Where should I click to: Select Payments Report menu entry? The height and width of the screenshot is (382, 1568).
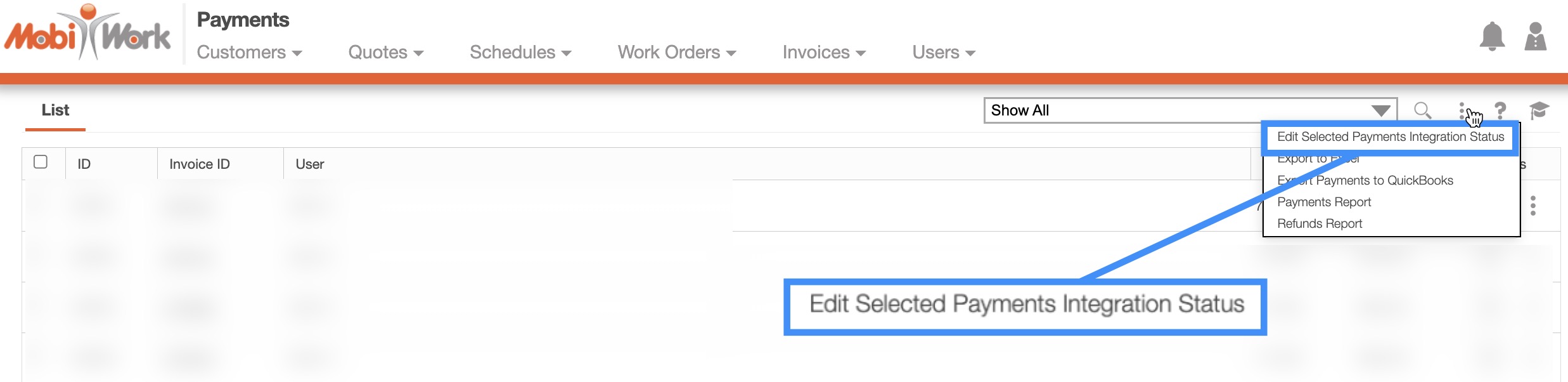pos(1323,202)
